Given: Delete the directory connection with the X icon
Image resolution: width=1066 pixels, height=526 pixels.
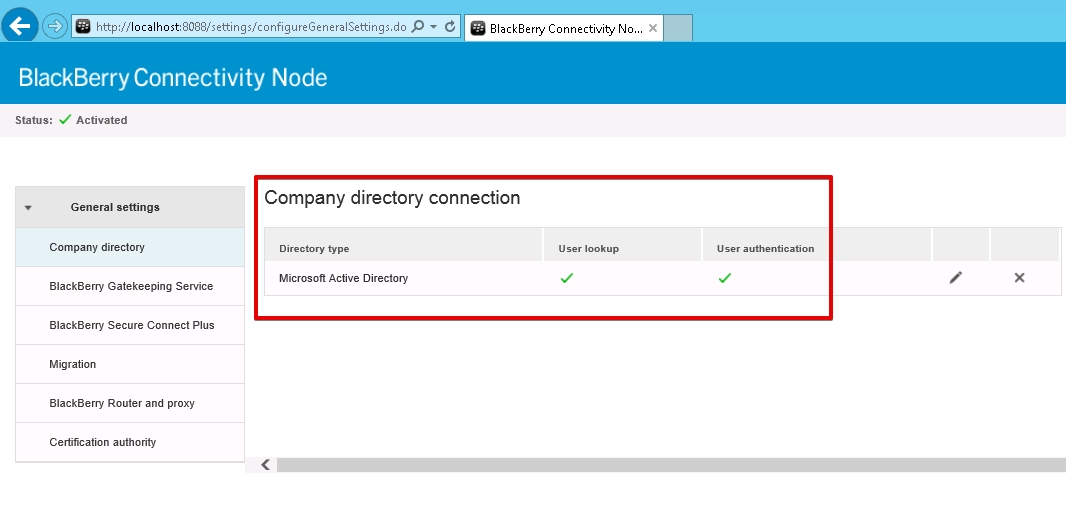Looking at the screenshot, I should pos(1019,278).
